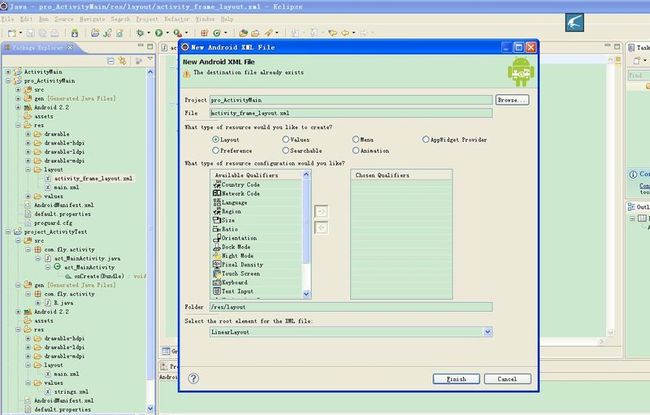The height and width of the screenshot is (415, 650).
Task: Click Collapse All icon in Package Explorer
Action: tap(111, 61)
